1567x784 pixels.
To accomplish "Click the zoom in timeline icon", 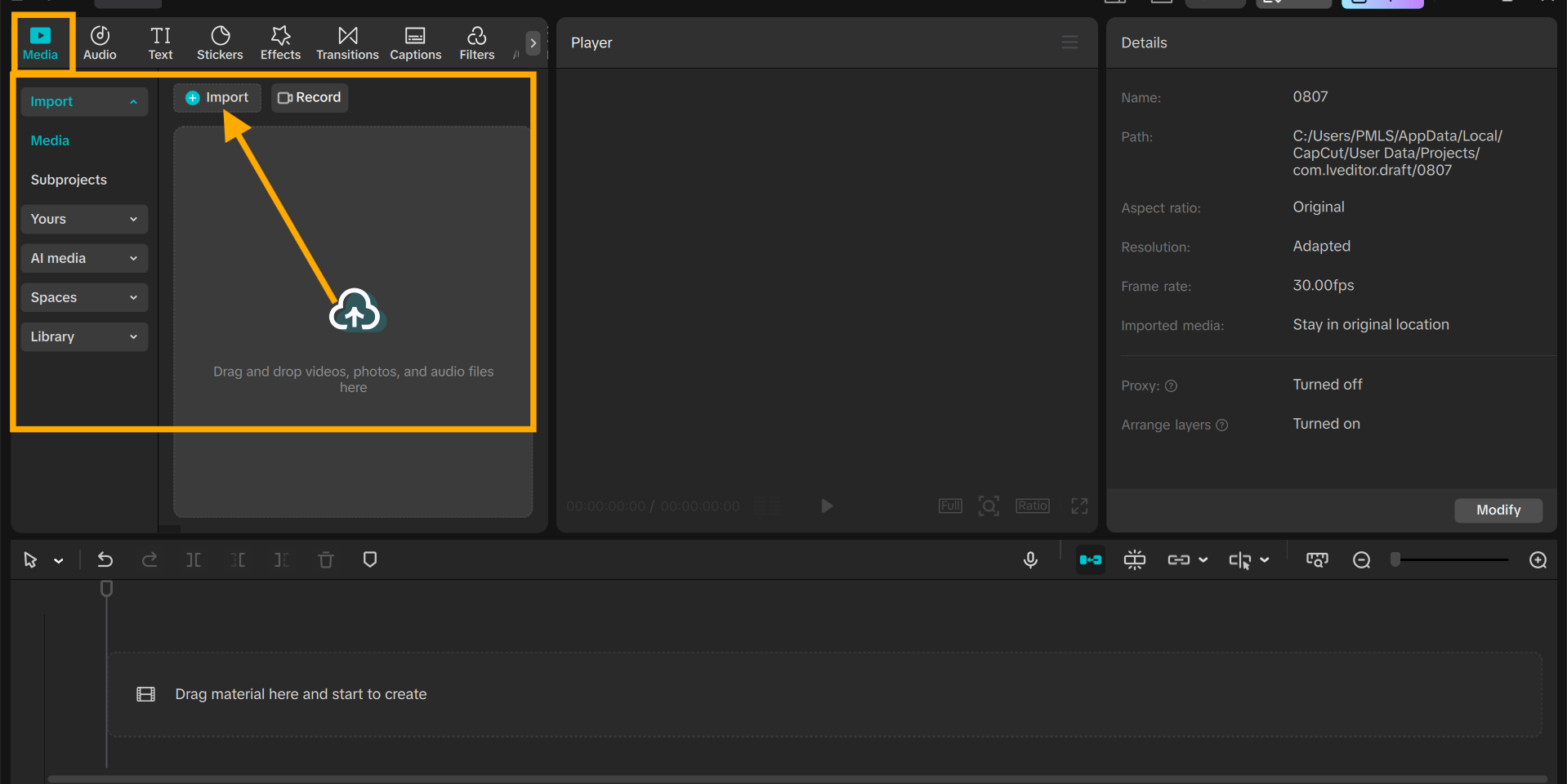I will 1538,559.
